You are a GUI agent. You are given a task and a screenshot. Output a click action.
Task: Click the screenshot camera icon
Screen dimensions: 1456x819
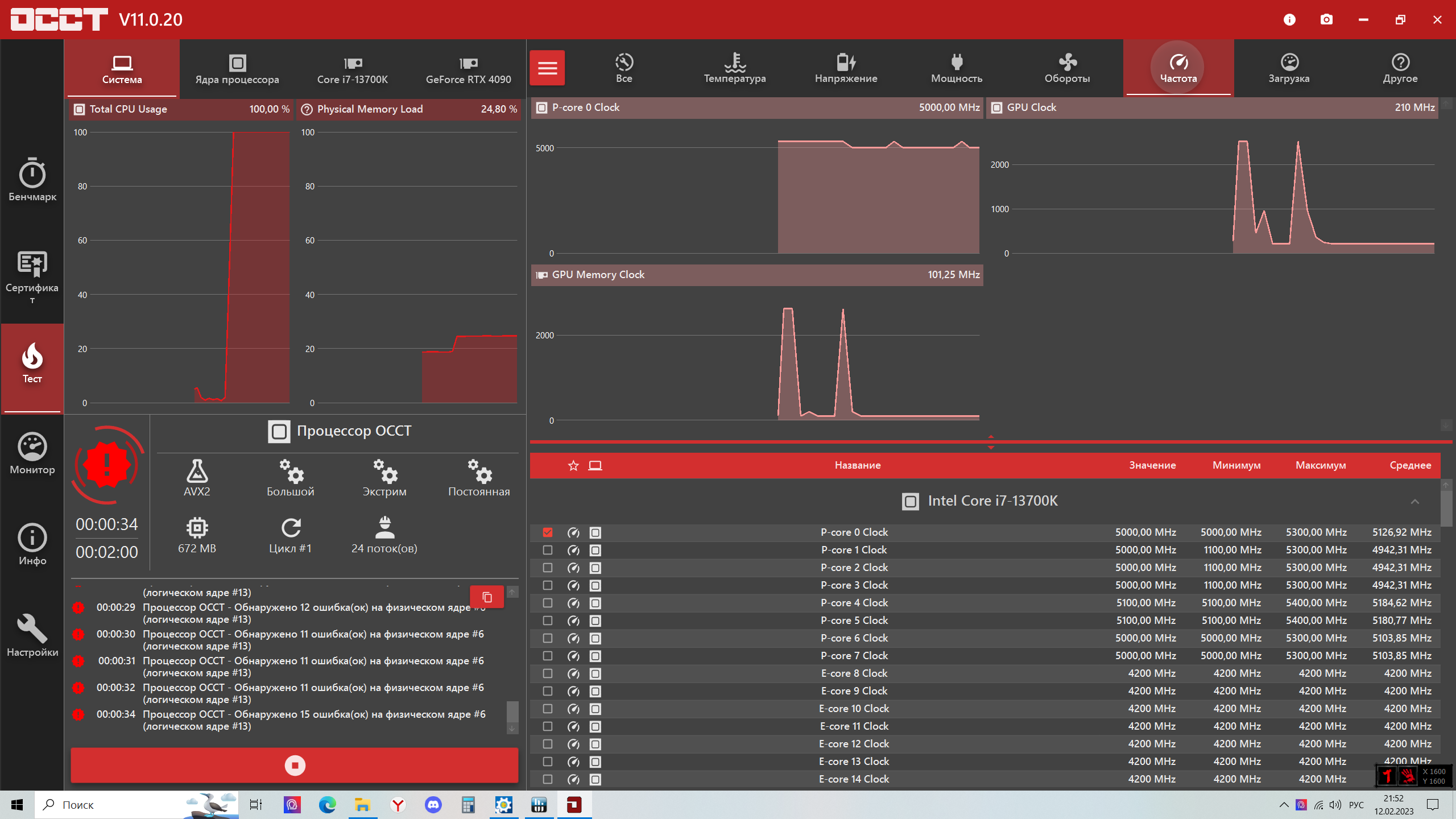[1326, 20]
